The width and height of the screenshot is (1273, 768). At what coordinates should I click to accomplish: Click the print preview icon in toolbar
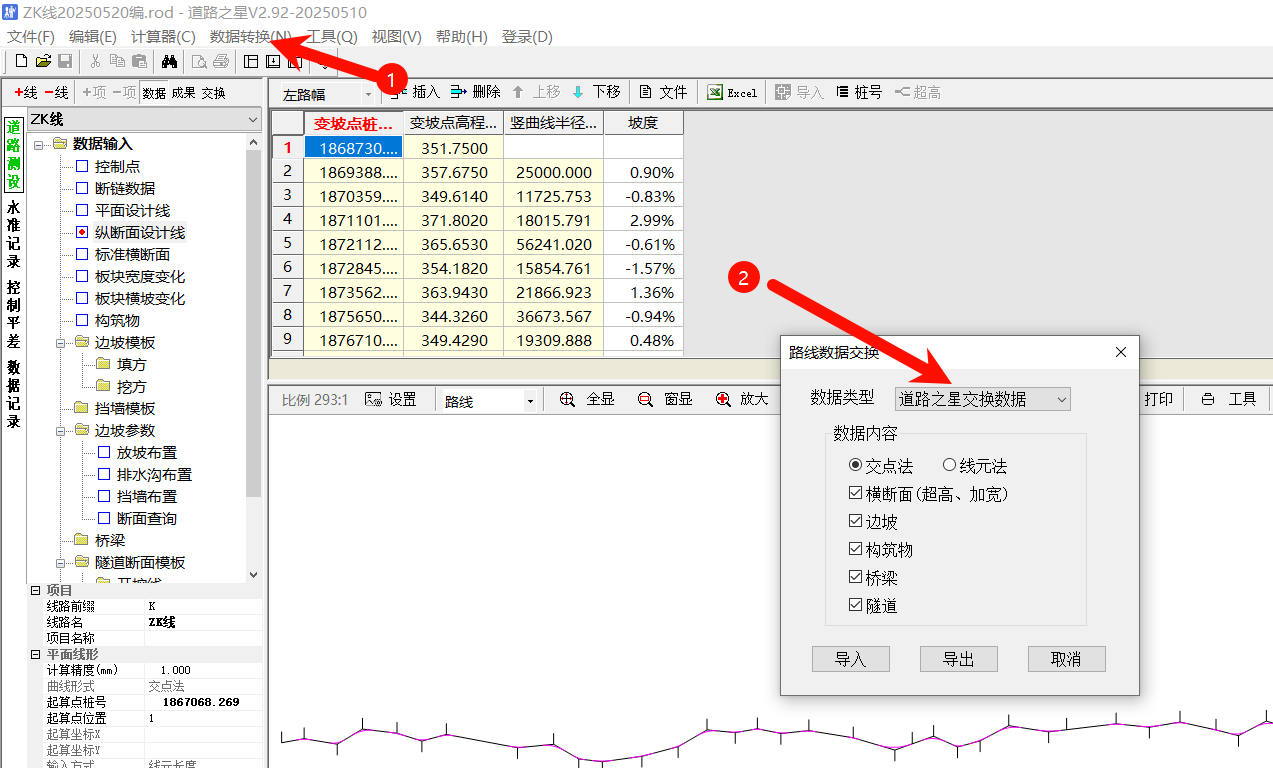point(198,62)
